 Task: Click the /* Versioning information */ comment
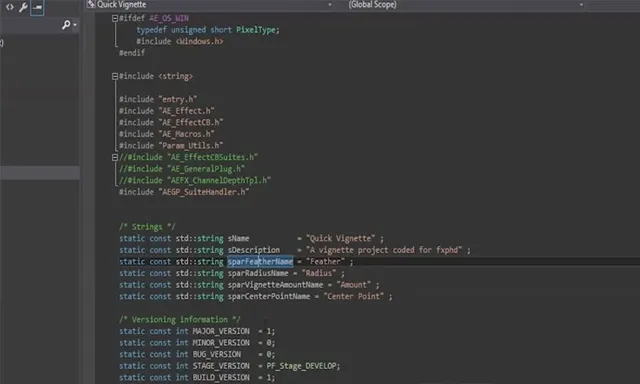[x=180, y=320]
